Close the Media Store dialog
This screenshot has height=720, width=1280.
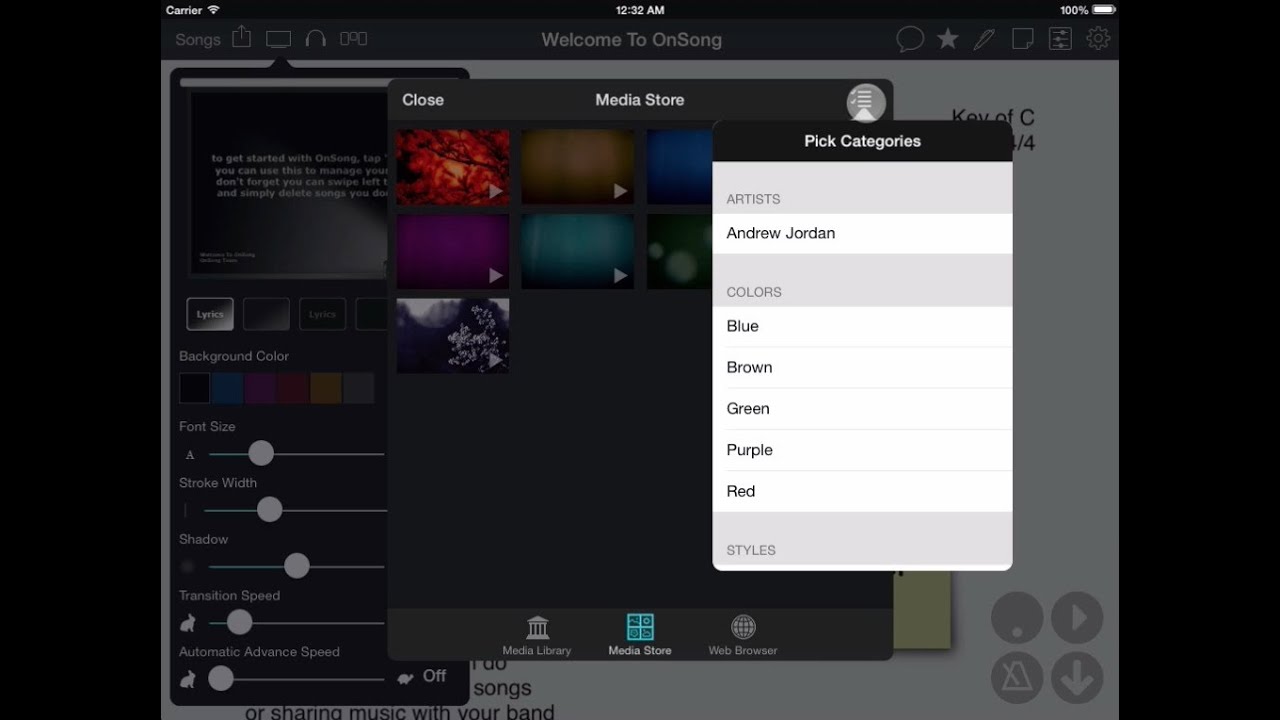coord(423,100)
